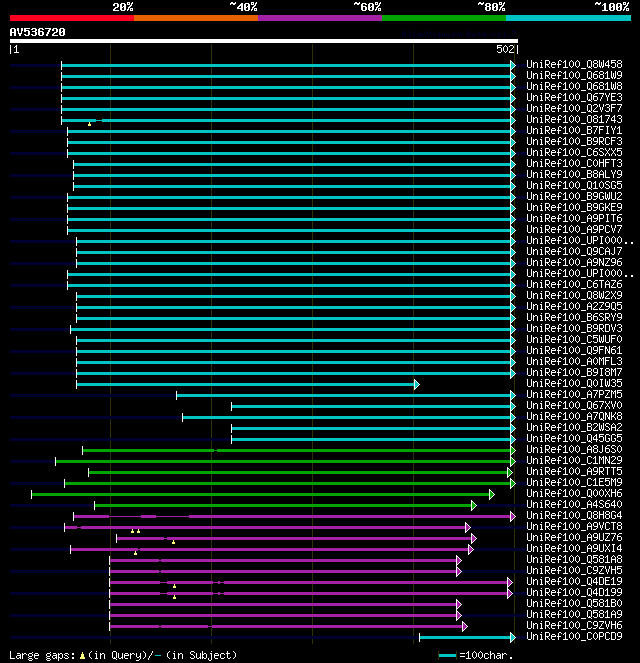Image resolution: width=640 pixels, height=663 pixels.
Task: Click the UniRef100_A7QNK8 label
Action: (x=574, y=416)
